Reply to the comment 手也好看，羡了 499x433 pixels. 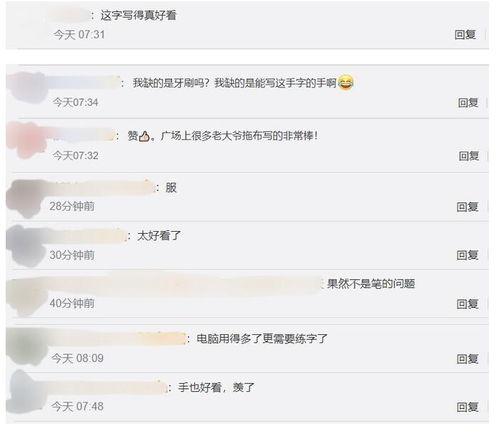tap(467, 407)
